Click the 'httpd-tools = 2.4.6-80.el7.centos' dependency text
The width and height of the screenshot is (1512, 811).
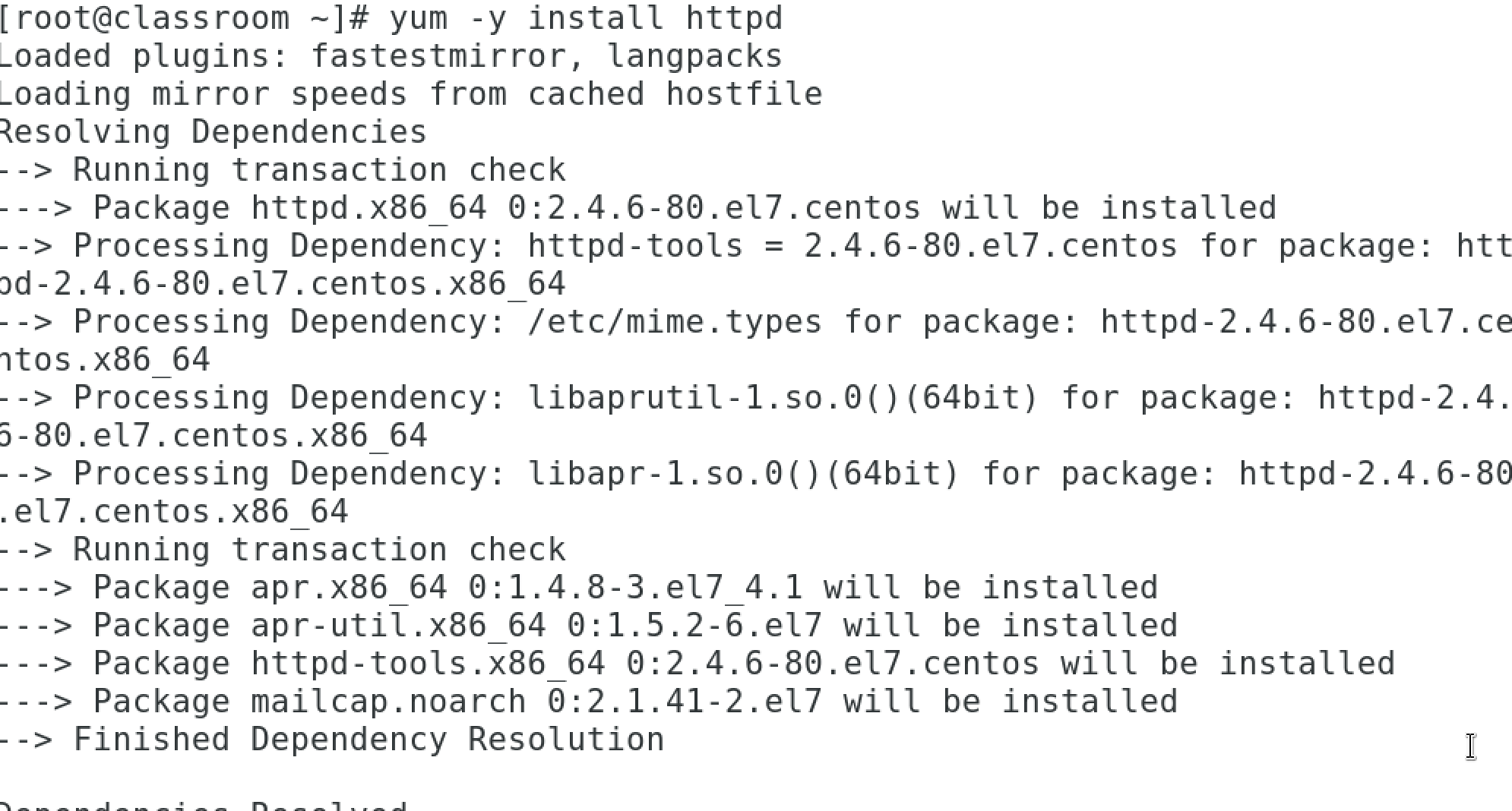pos(852,247)
